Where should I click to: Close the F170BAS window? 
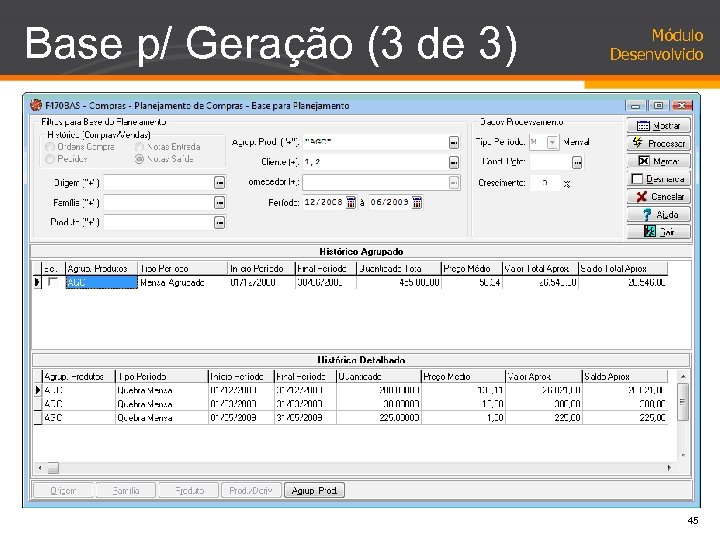(x=682, y=106)
